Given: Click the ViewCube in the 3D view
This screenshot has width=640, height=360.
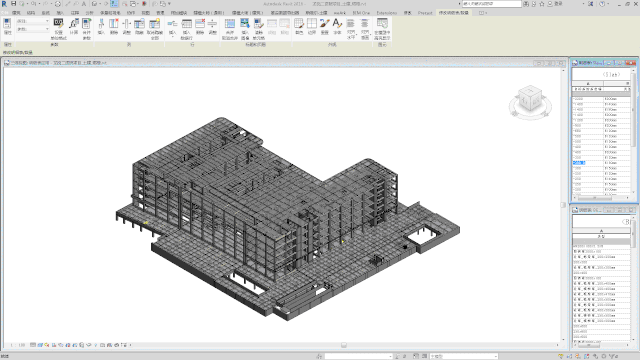Looking at the screenshot, I should click(x=530, y=101).
